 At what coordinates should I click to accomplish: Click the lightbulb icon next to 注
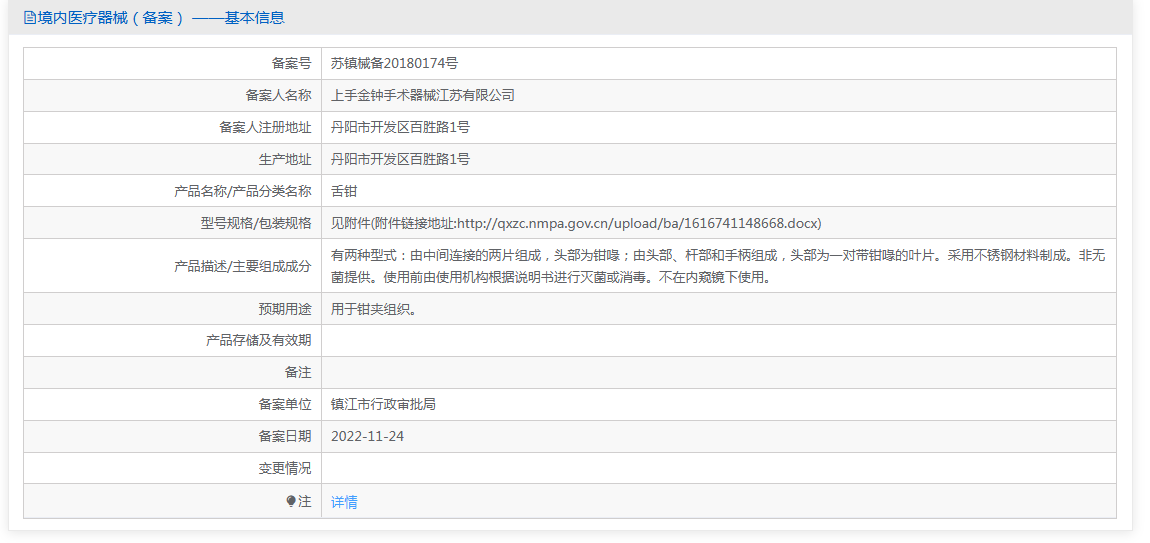pyautogui.click(x=291, y=501)
